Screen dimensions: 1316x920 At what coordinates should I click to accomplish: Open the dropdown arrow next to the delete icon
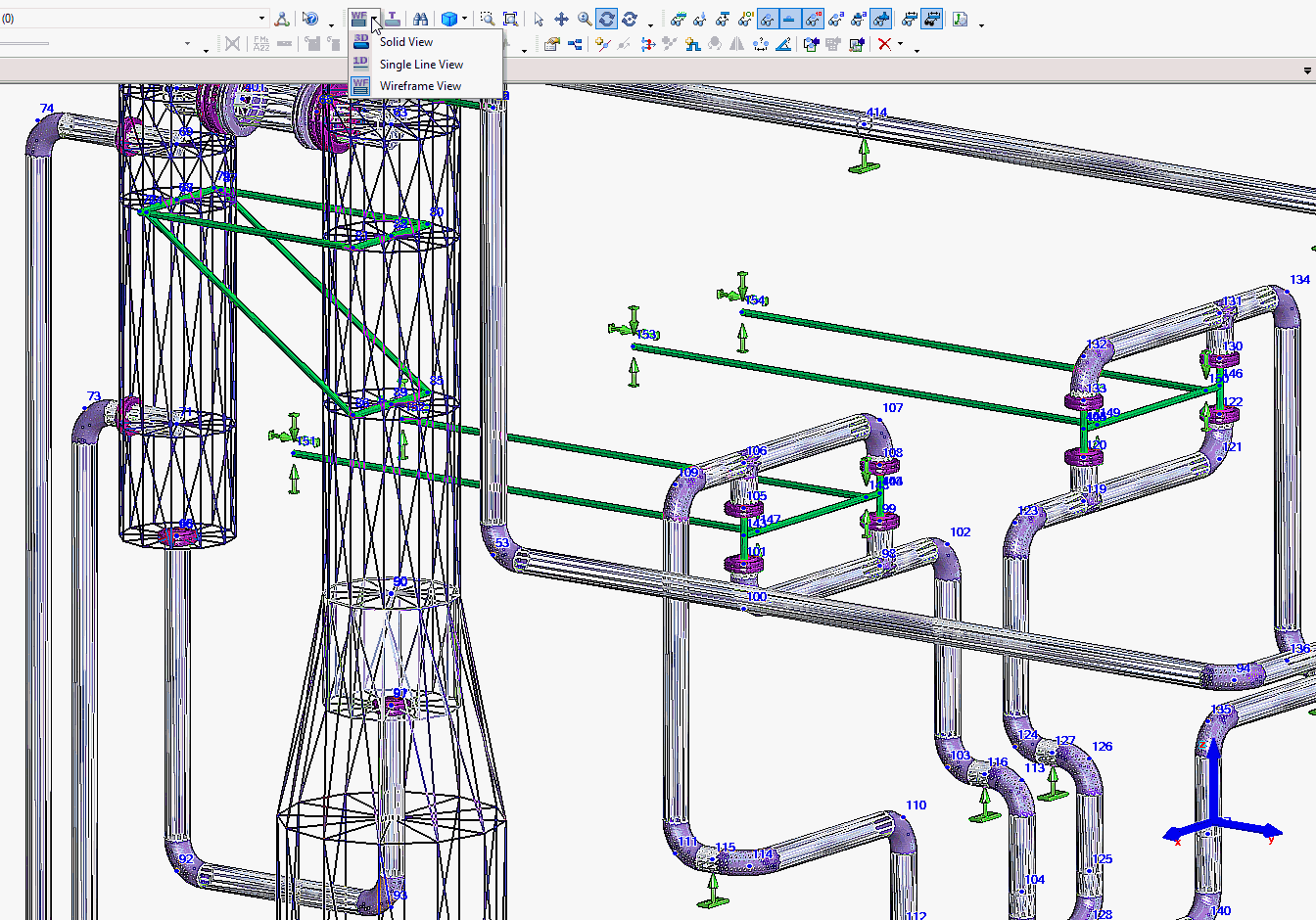[x=900, y=44]
